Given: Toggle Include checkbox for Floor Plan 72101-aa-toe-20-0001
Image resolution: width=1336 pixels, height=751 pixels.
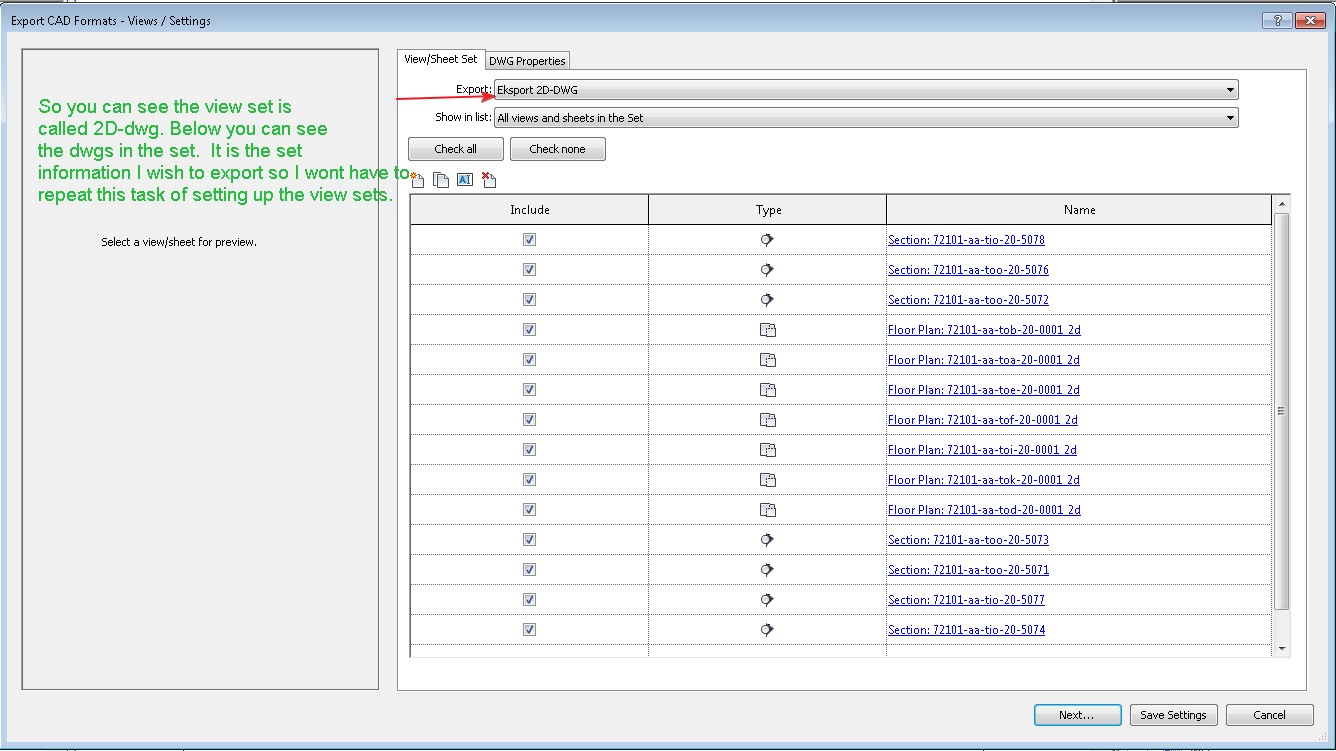Looking at the screenshot, I should coord(529,390).
